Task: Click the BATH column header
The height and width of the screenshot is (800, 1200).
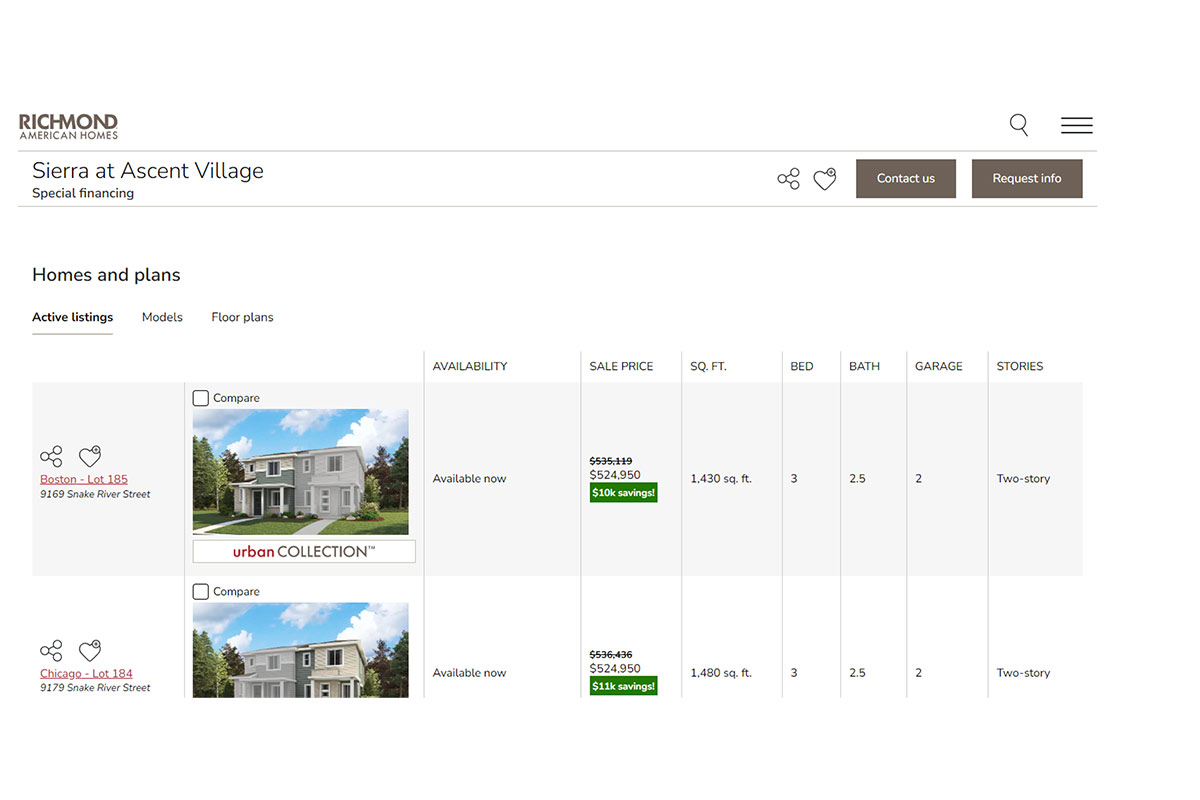Action: [x=864, y=366]
